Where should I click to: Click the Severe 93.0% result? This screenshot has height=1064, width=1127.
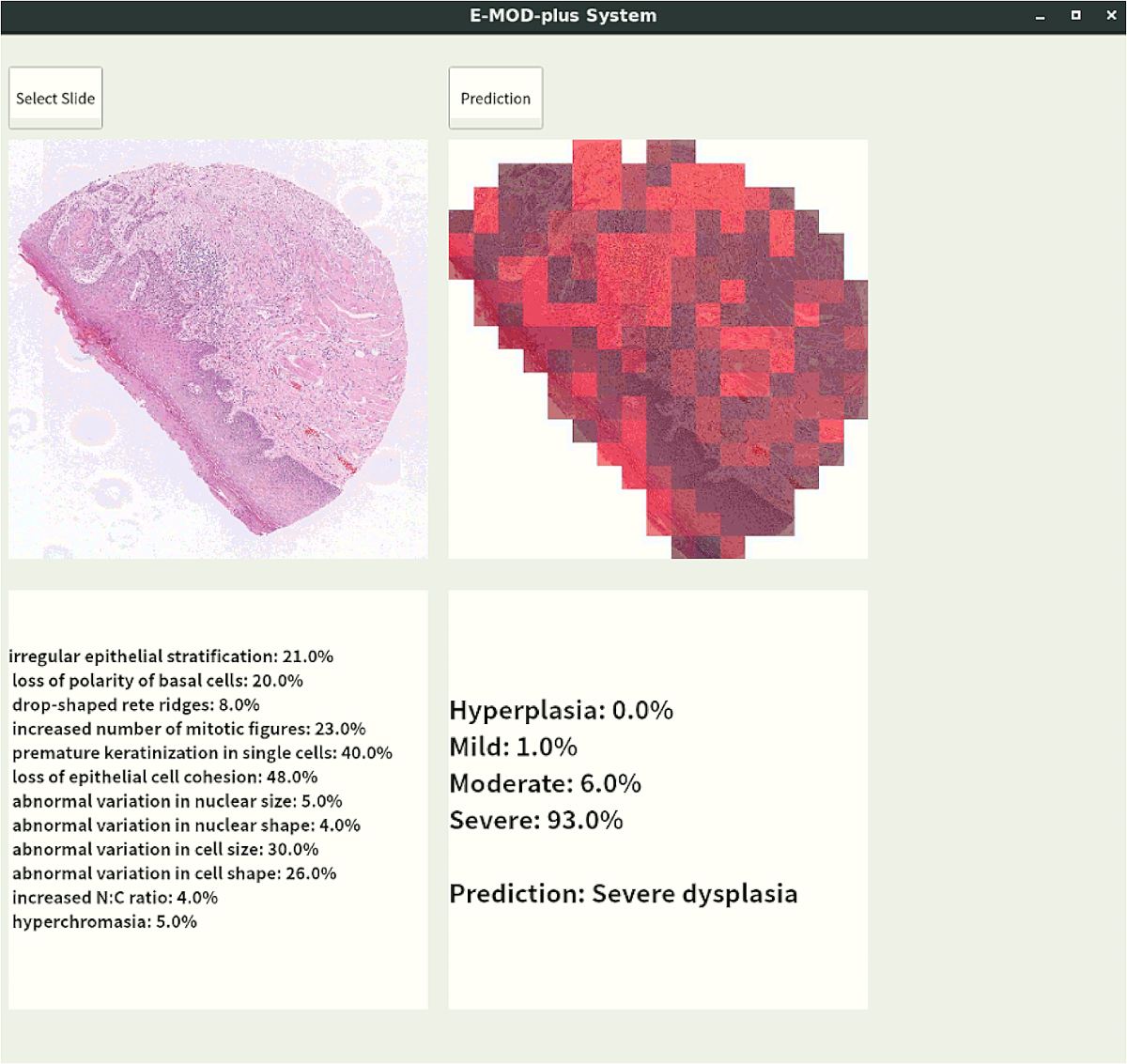point(535,820)
